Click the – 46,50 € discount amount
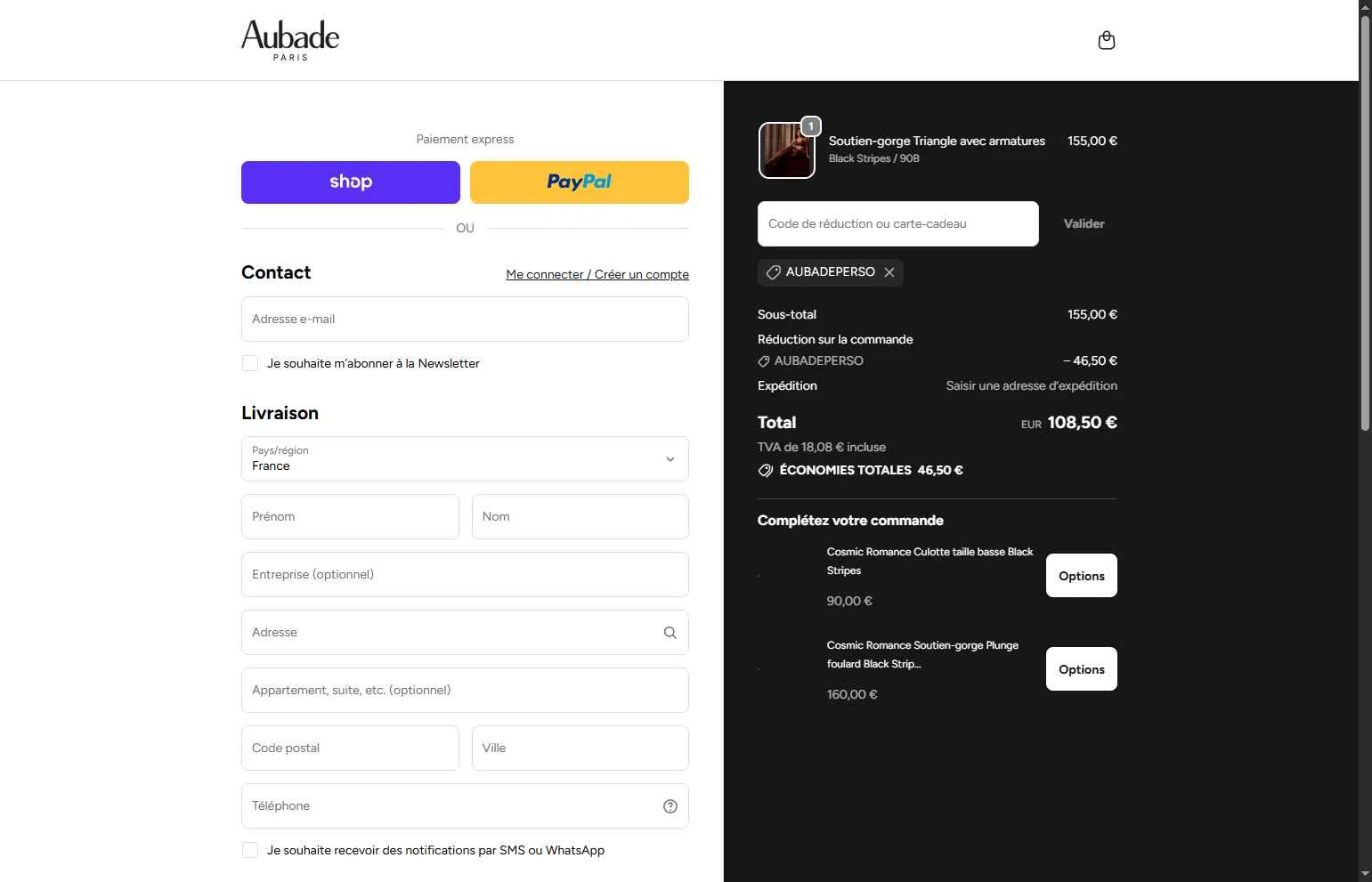The image size is (1372, 882). [x=1090, y=360]
